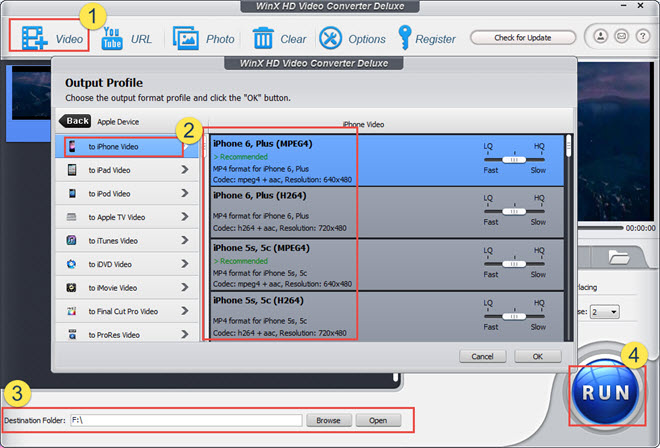The width and height of the screenshot is (660, 448).
Task: Click the add Video icon
Action: 34,38
